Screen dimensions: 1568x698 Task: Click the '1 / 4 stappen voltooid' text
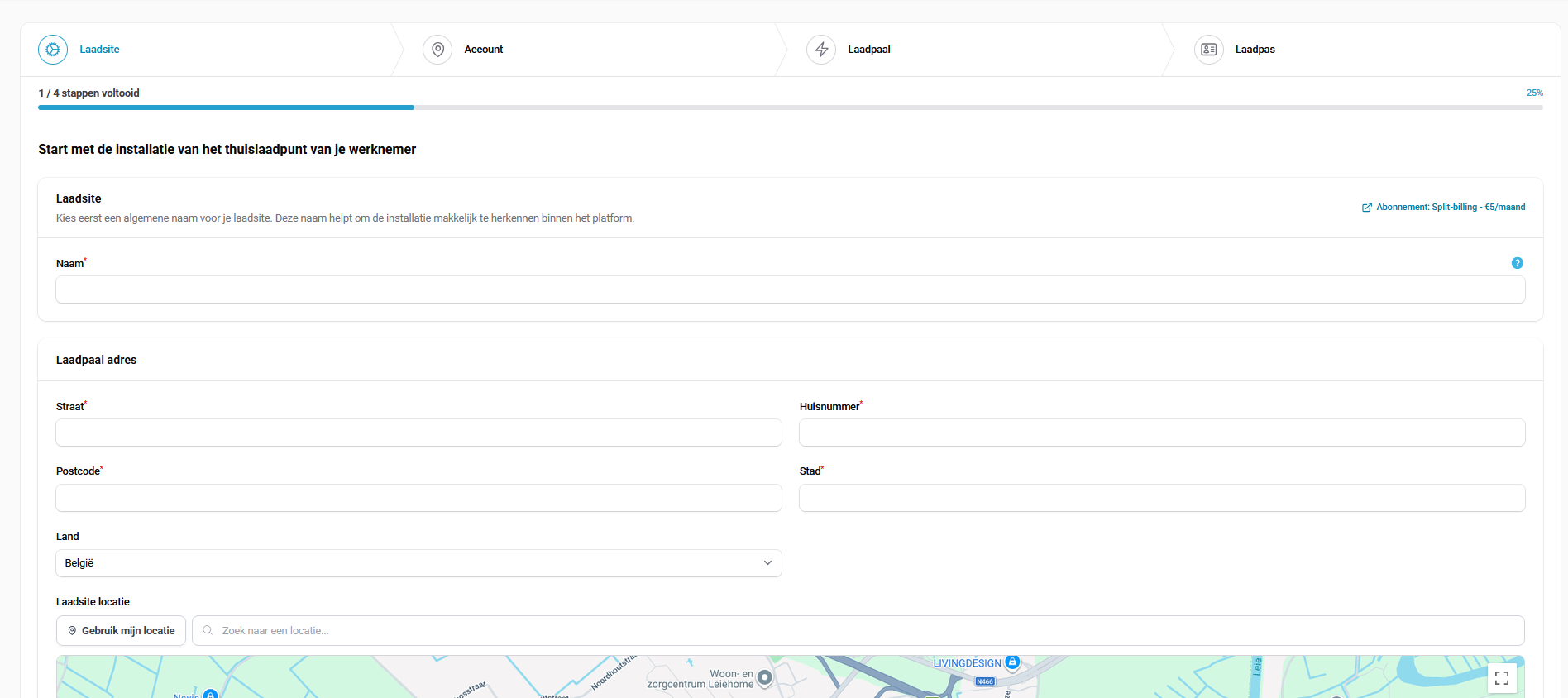tap(89, 93)
